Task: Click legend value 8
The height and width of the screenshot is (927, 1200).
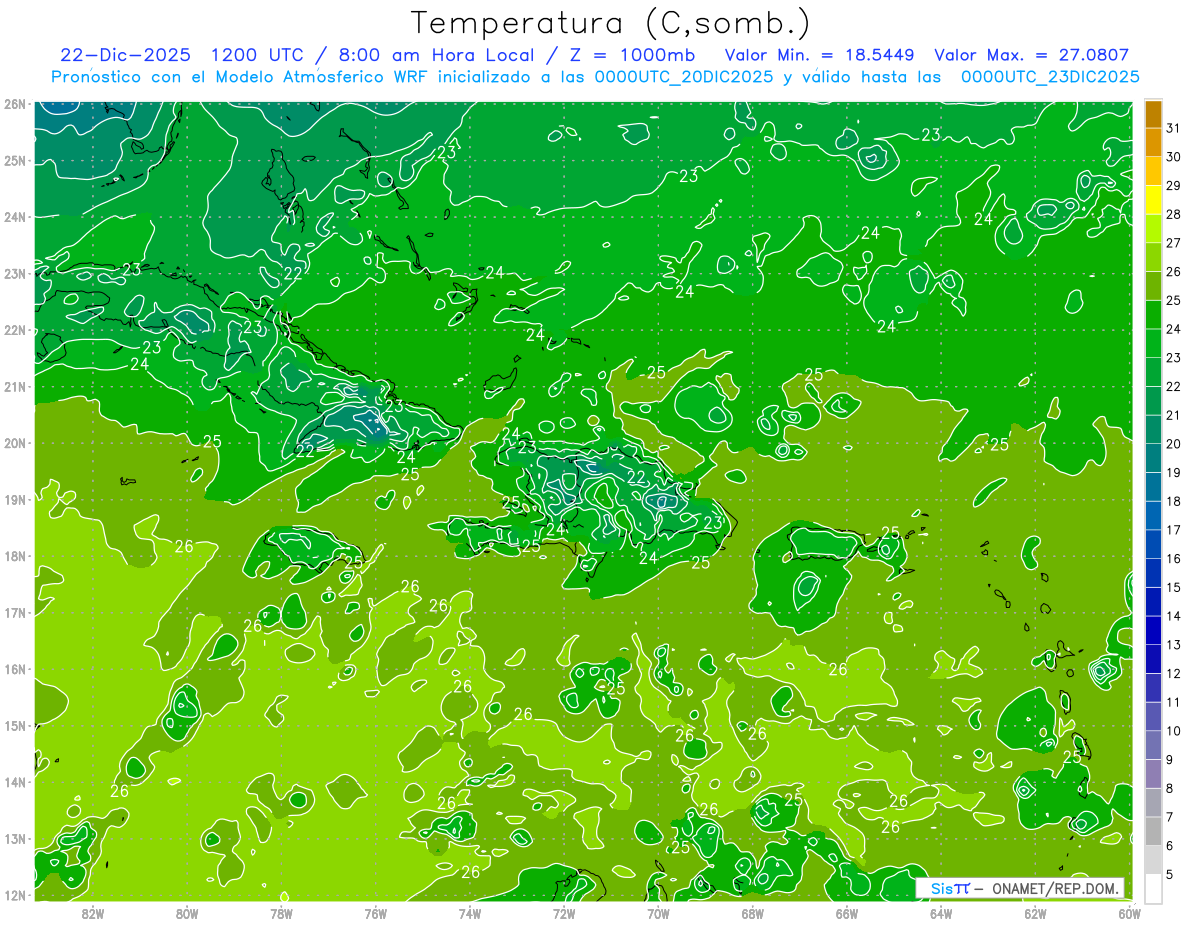Action: pos(1170,788)
